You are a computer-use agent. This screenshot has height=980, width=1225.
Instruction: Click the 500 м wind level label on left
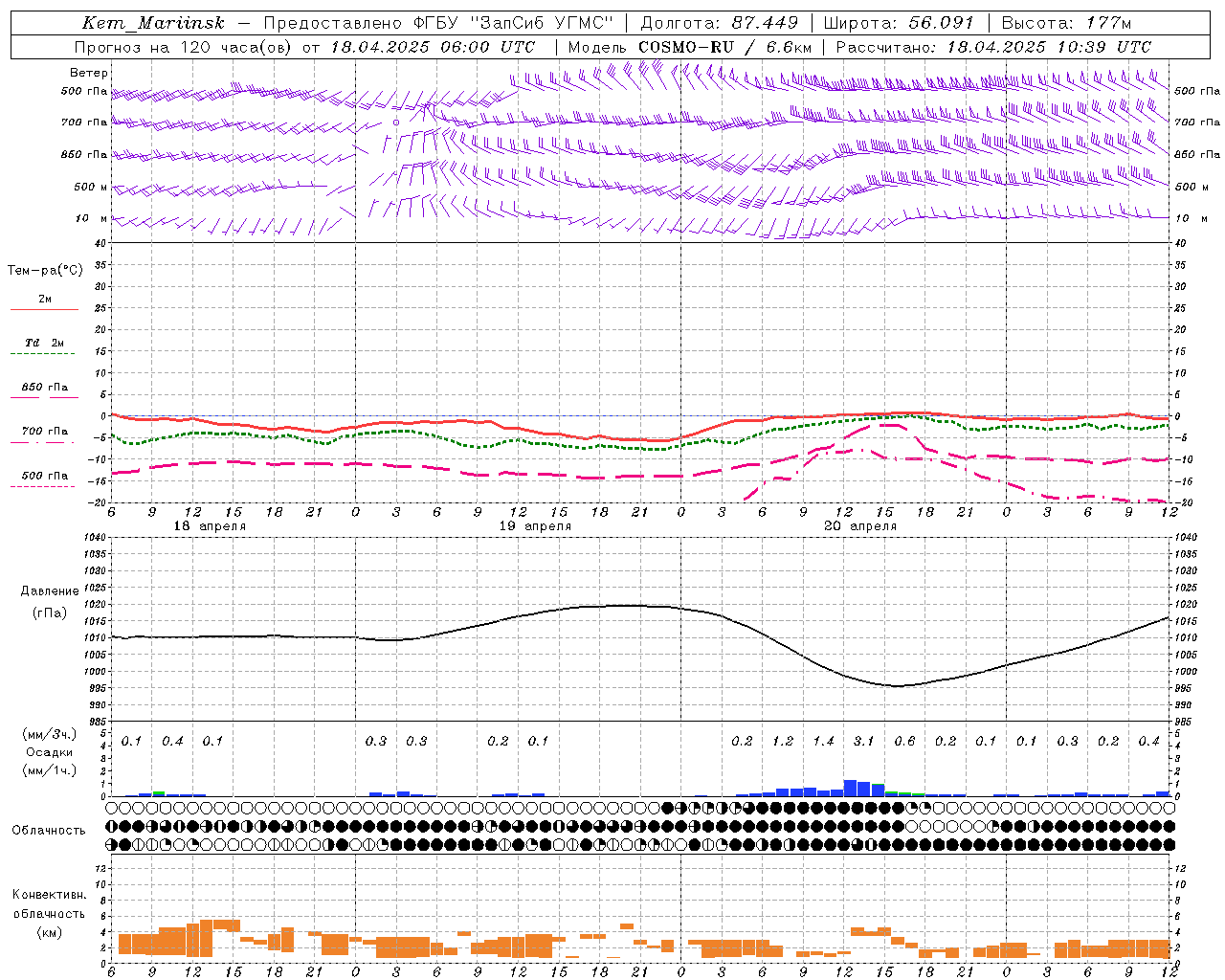[91, 187]
